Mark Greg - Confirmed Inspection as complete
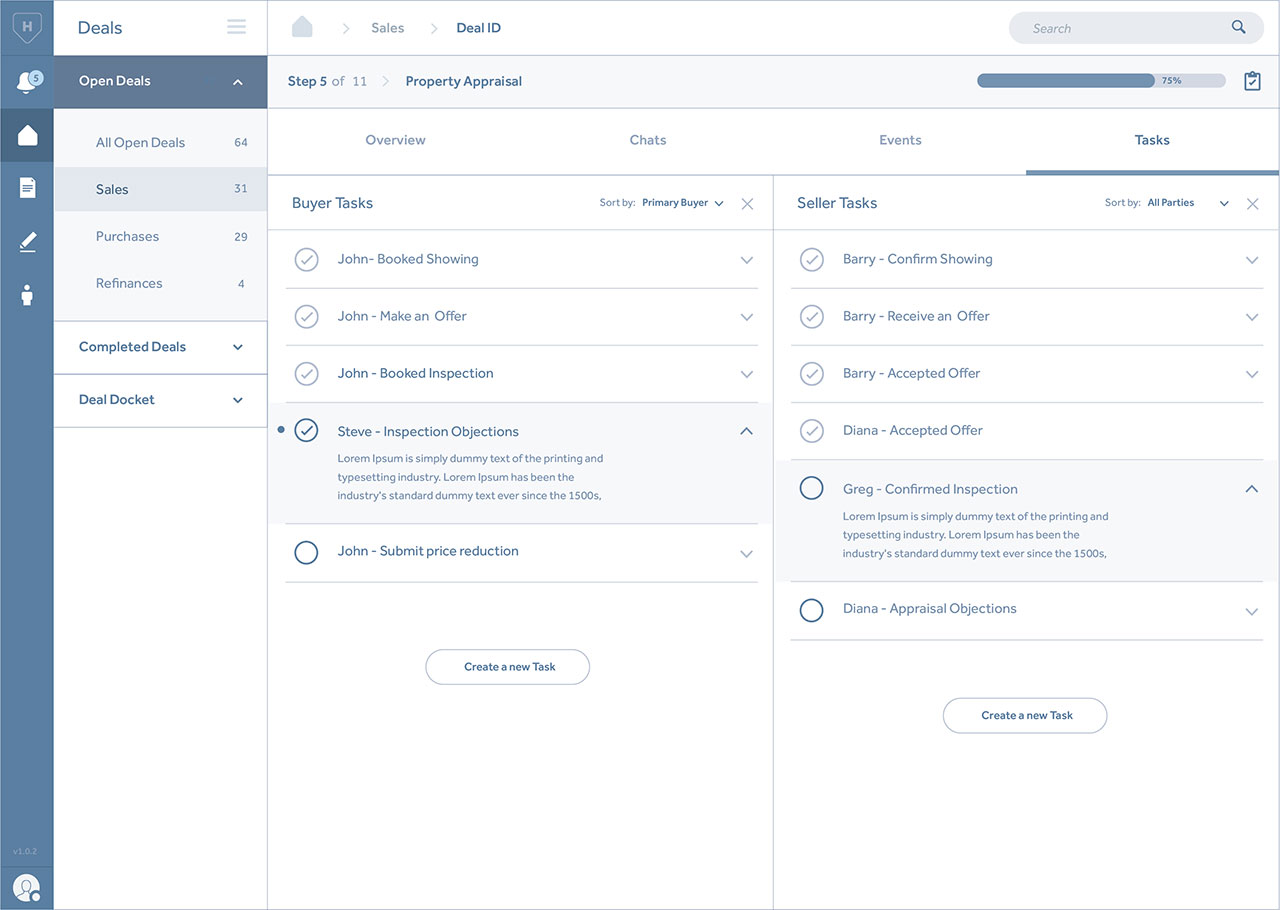Image resolution: width=1280 pixels, height=910 pixels. (811, 488)
